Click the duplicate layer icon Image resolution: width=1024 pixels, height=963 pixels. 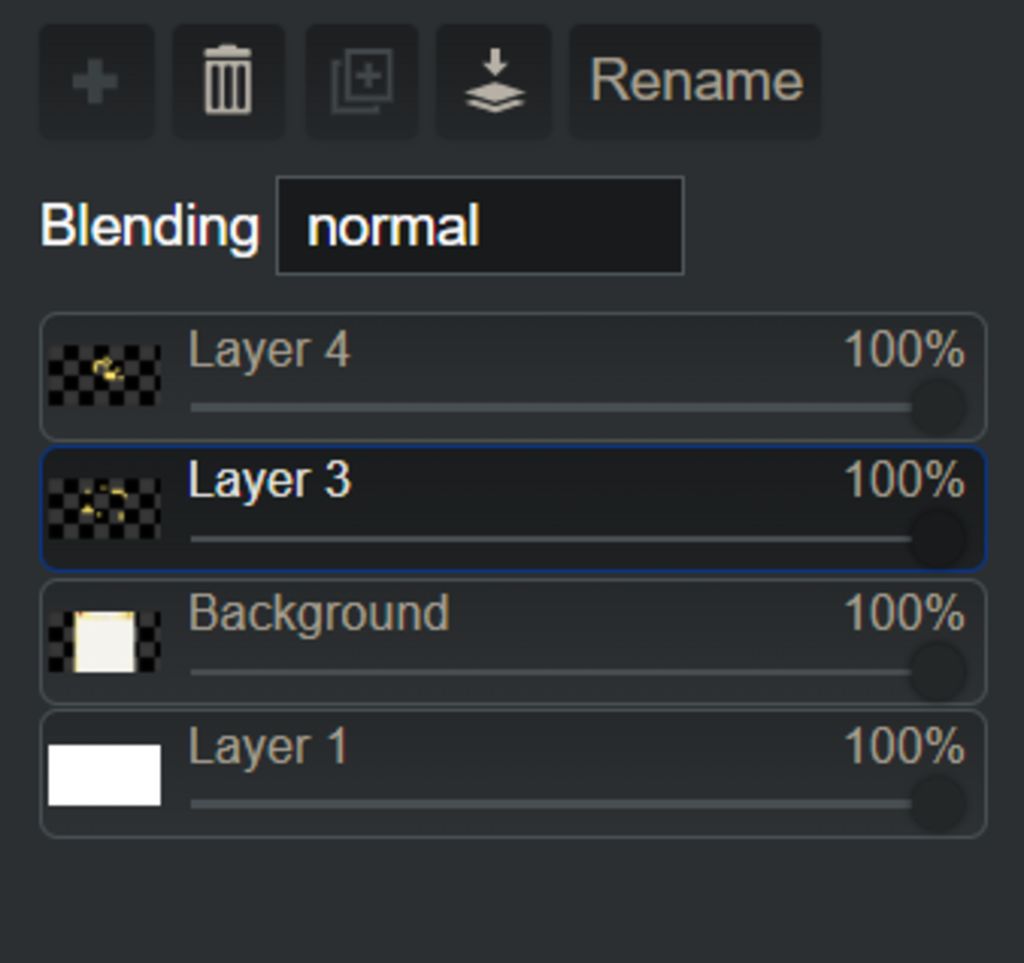point(362,82)
